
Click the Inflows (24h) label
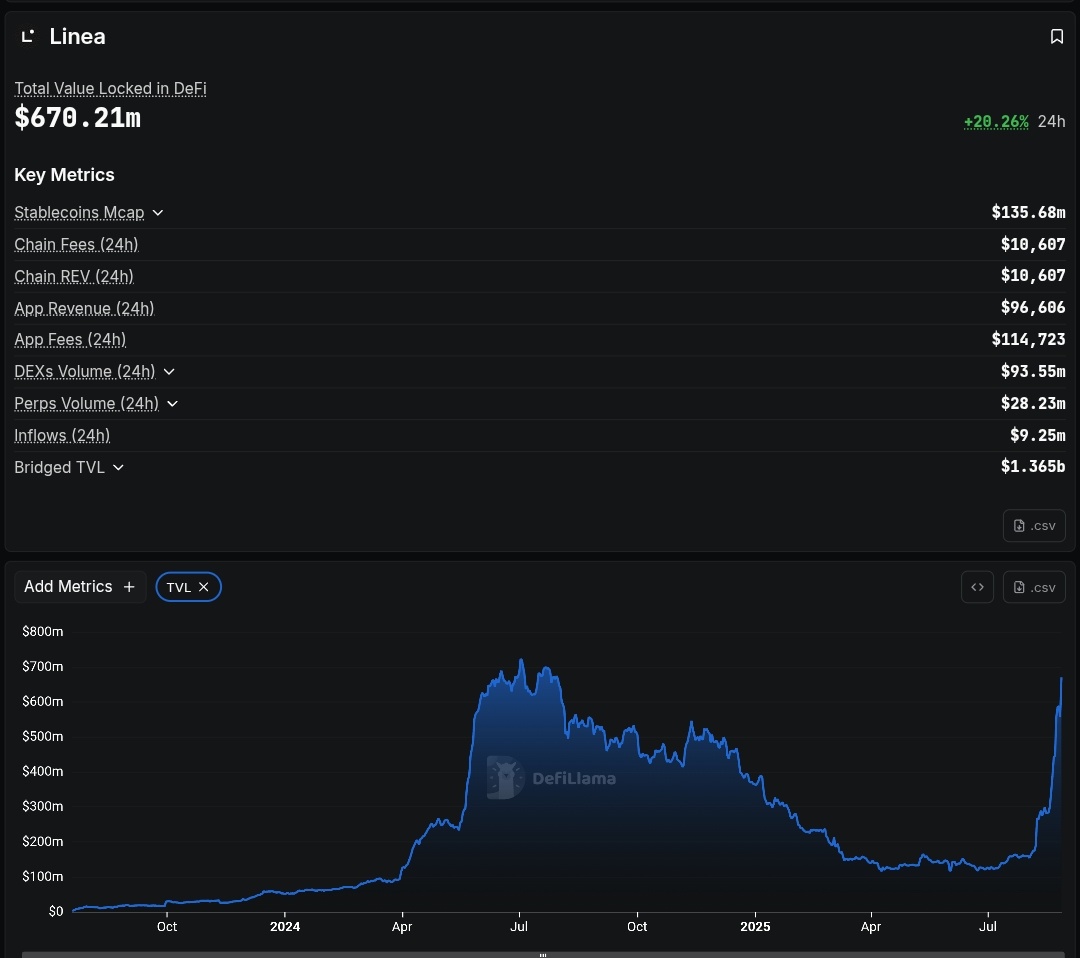tap(62, 435)
